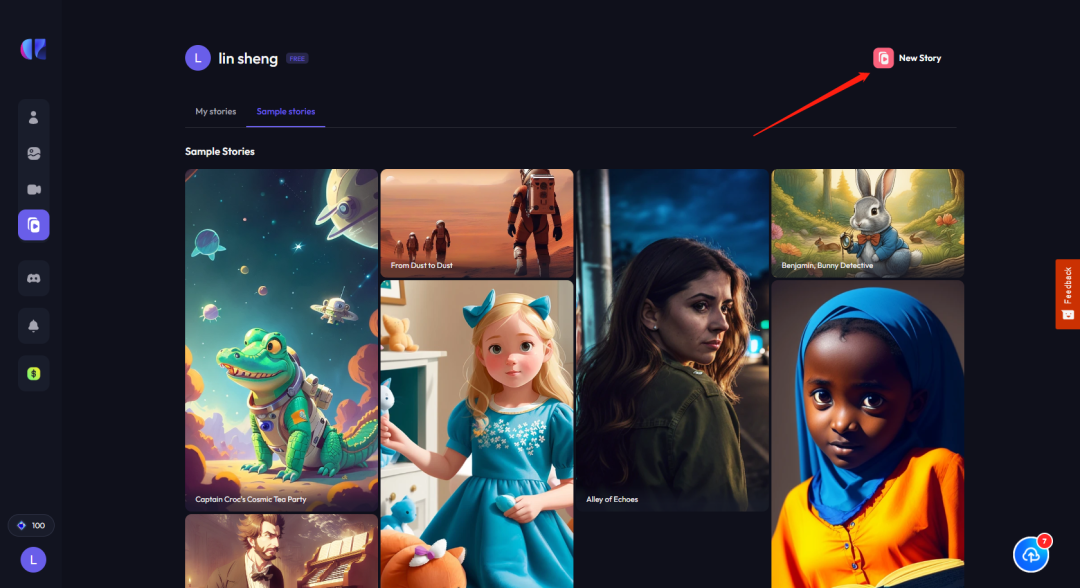Open the 100 credits balance badge
Screen dimensions: 1080x588
[32, 525]
